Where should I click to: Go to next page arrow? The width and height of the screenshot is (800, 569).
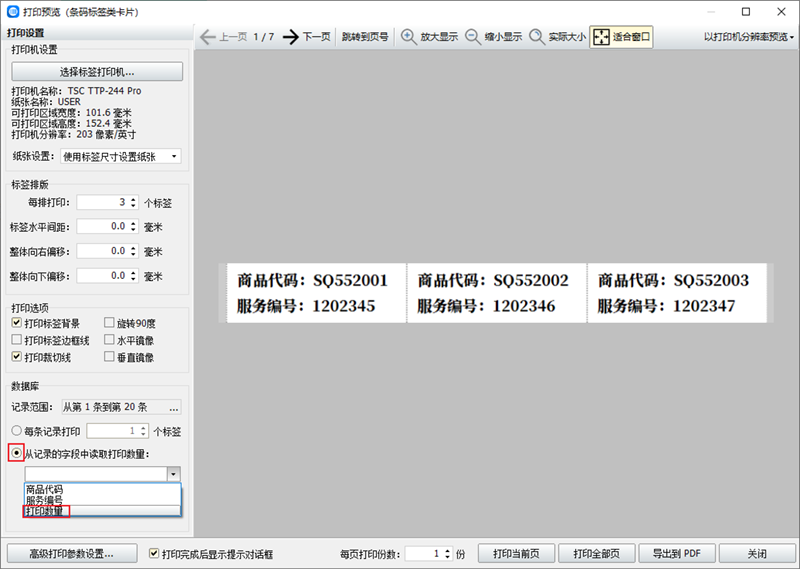pos(291,37)
